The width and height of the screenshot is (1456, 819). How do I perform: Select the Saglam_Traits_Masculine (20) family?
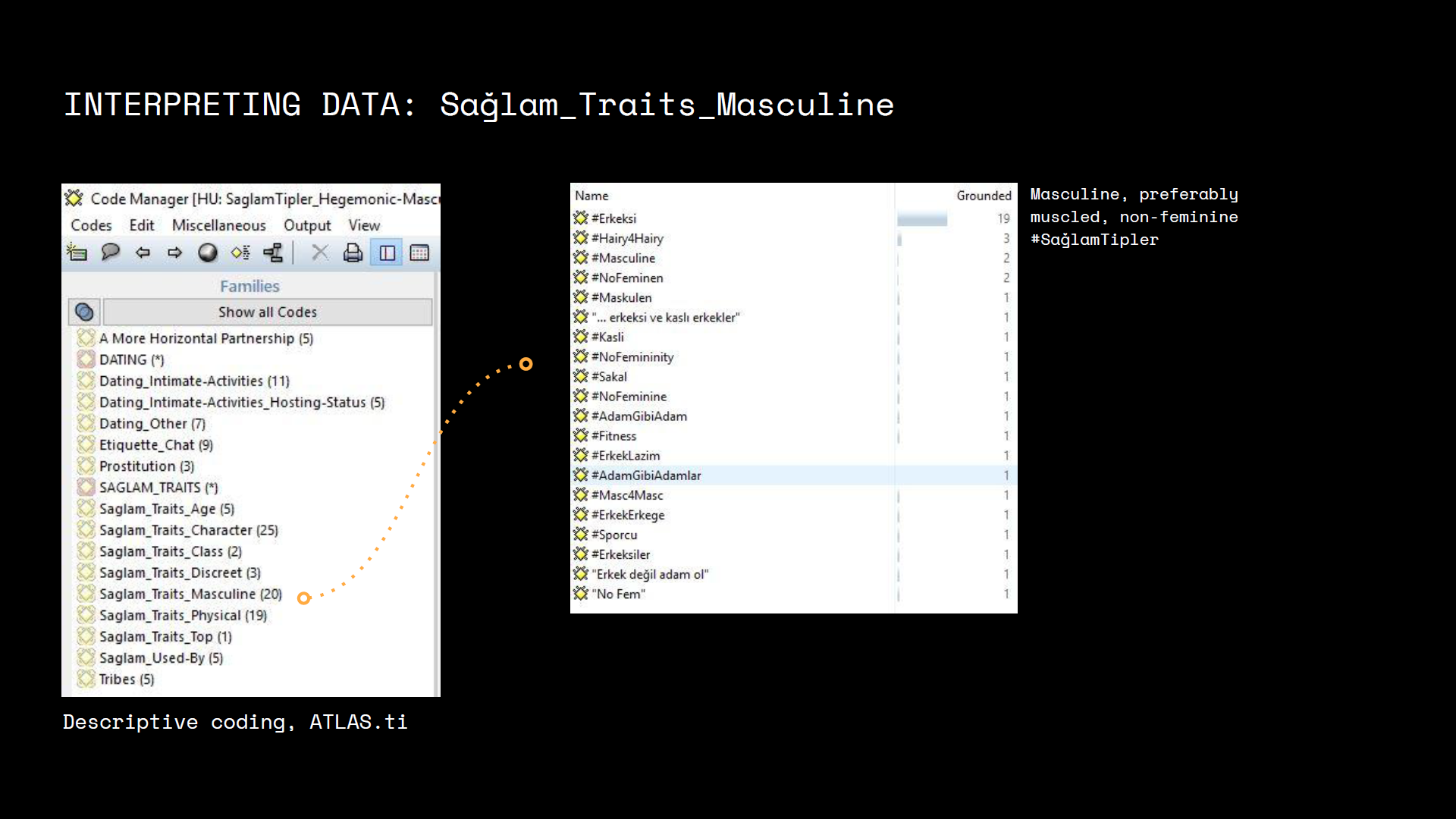point(190,594)
